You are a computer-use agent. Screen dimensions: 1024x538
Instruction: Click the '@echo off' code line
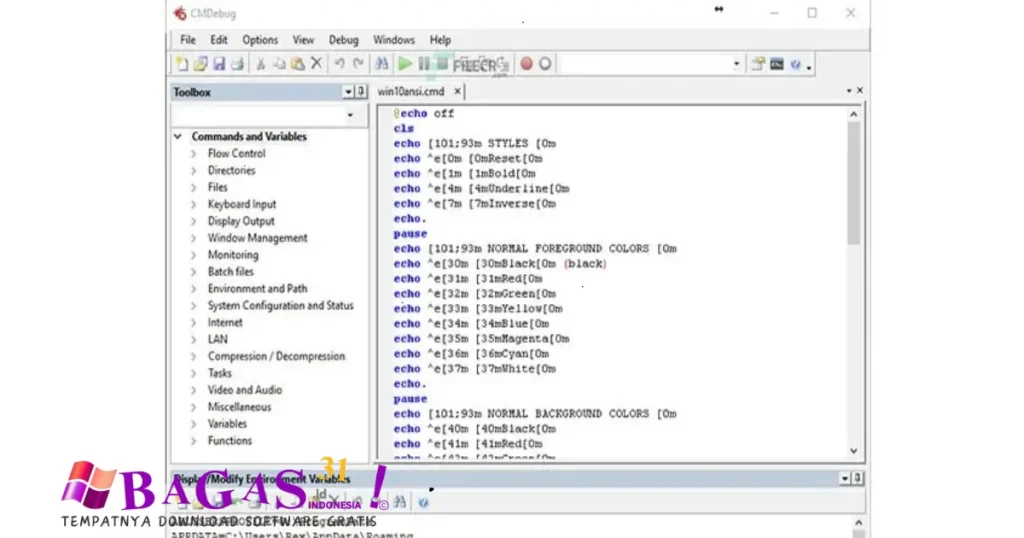coord(424,114)
